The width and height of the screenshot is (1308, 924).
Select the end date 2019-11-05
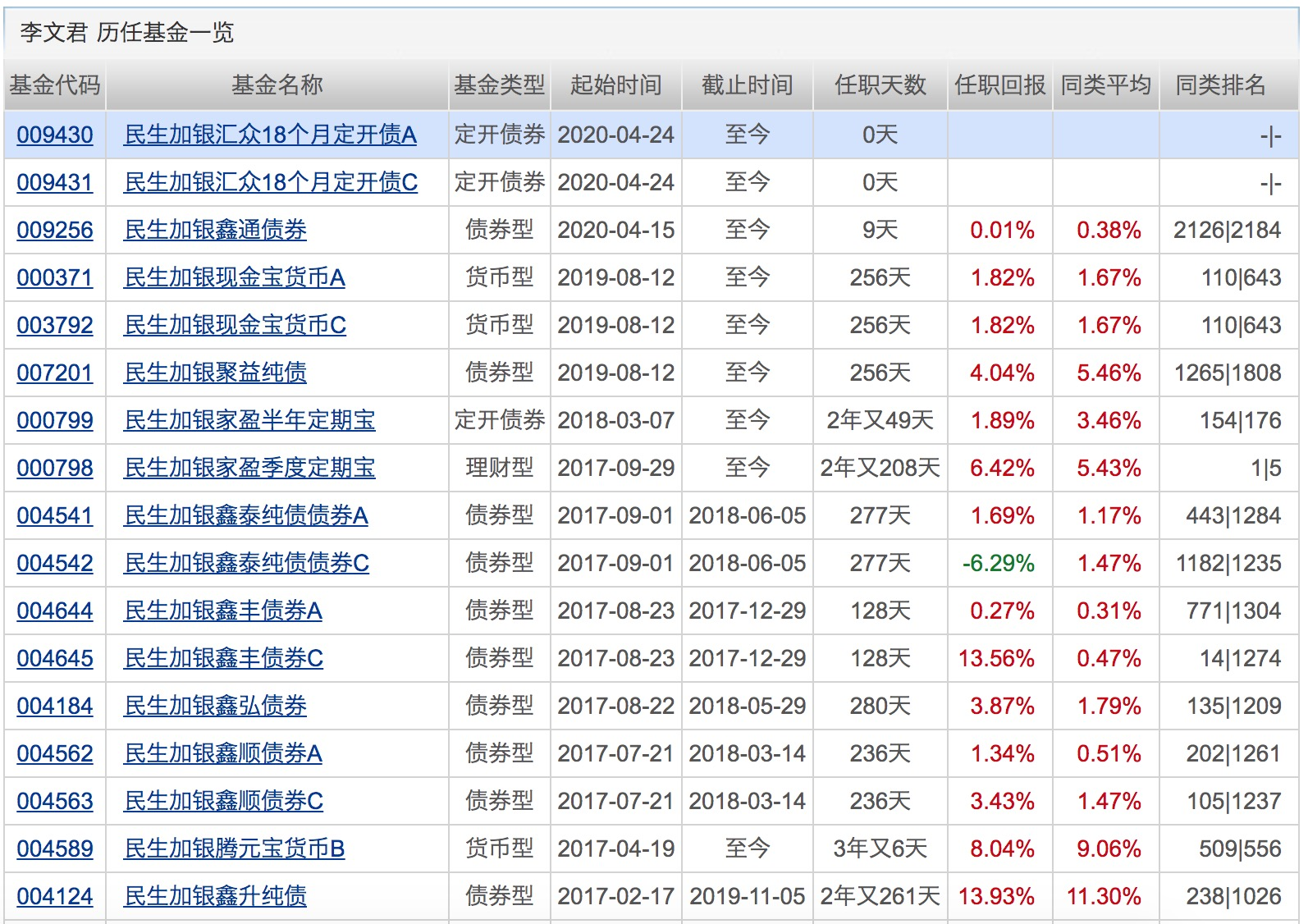point(748,896)
